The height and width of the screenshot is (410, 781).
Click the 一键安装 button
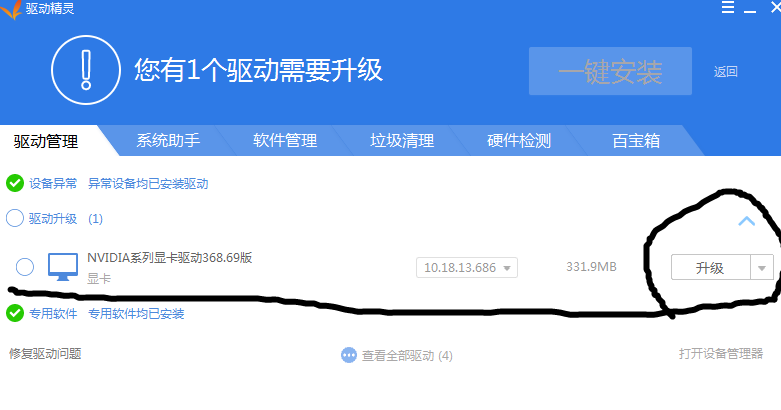(610, 71)
